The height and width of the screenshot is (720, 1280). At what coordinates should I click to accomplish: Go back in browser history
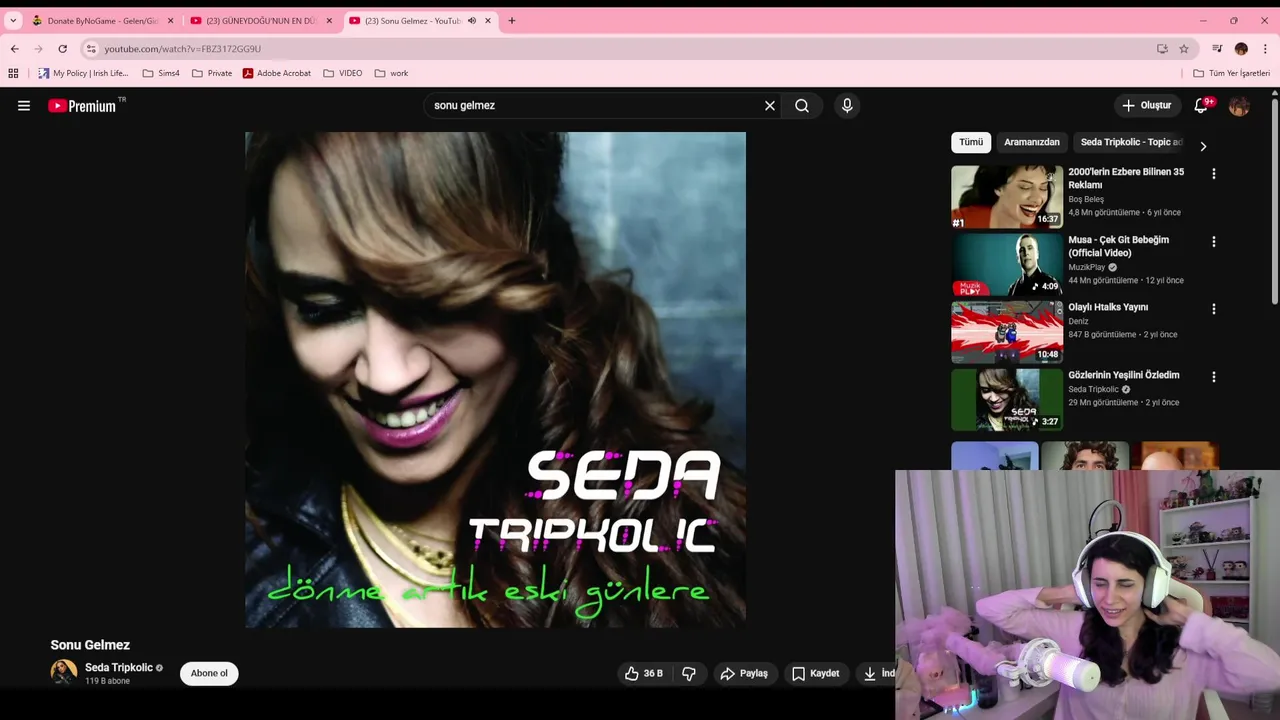point(14,48)
